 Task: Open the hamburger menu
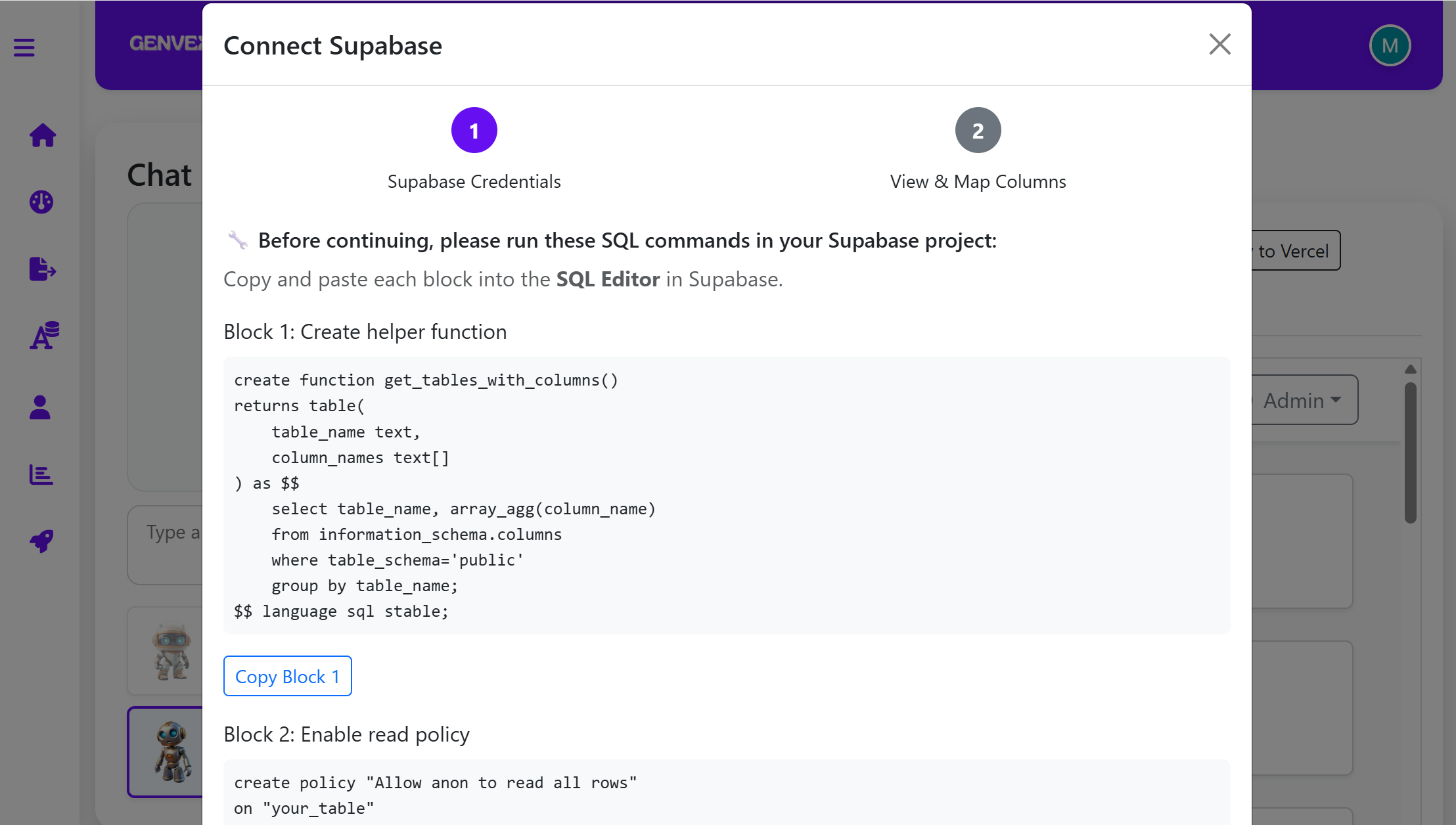click(x=24, y=47)
